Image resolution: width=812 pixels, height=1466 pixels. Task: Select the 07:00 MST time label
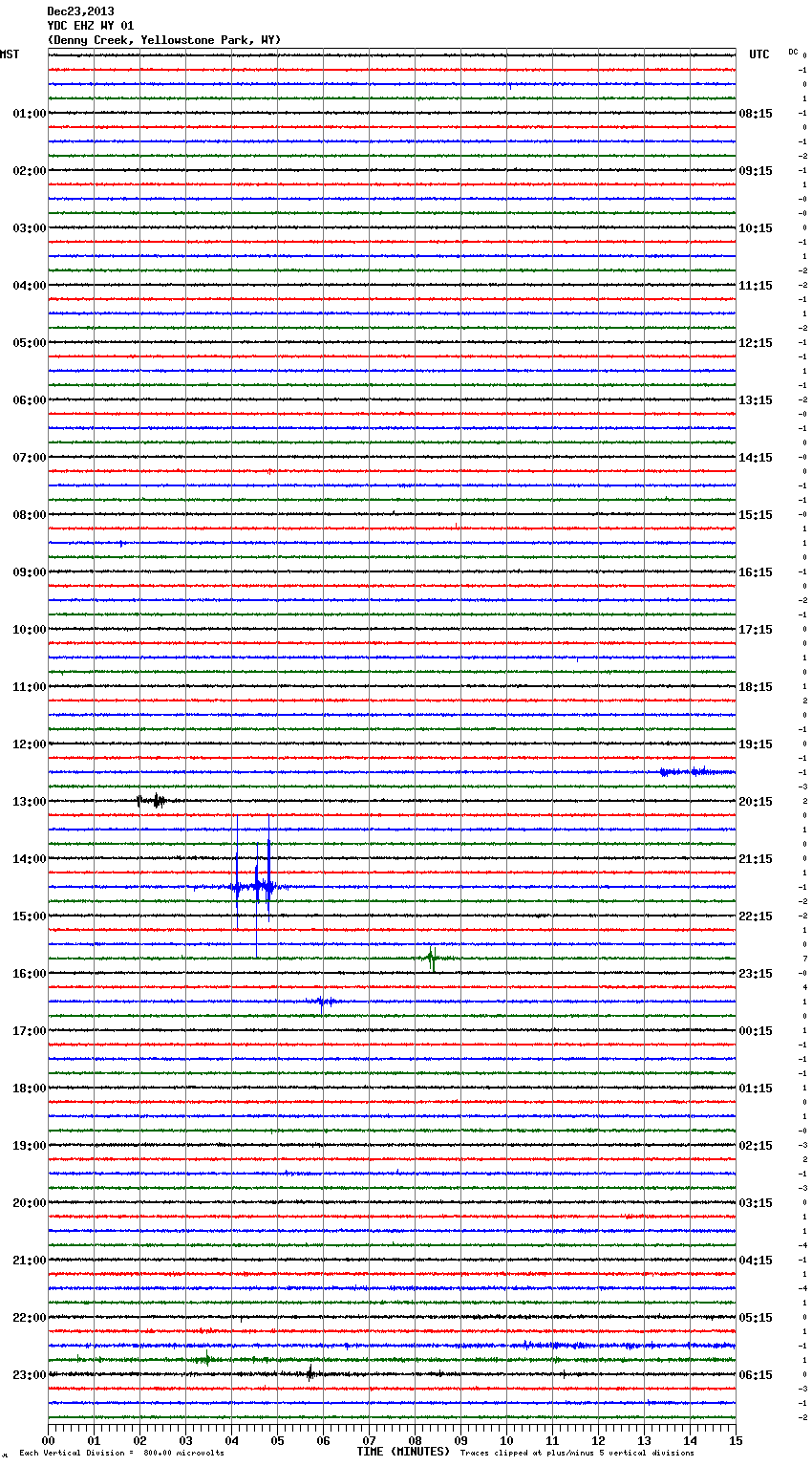(x=29, y=458)
